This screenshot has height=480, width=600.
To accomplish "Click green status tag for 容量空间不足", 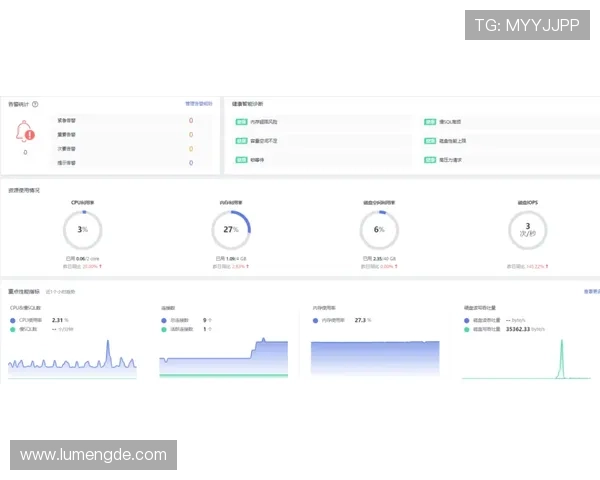I will (241, 141).
